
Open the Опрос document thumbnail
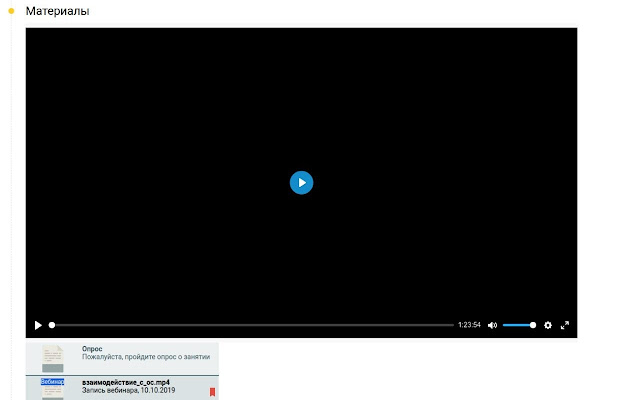(53, 358)
